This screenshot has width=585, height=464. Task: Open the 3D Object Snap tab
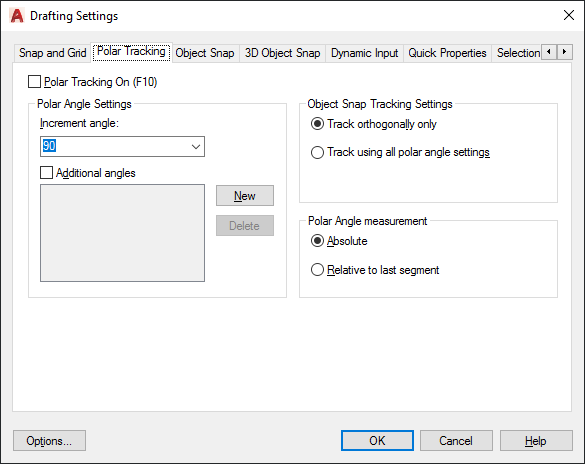(x=282, y=53)
